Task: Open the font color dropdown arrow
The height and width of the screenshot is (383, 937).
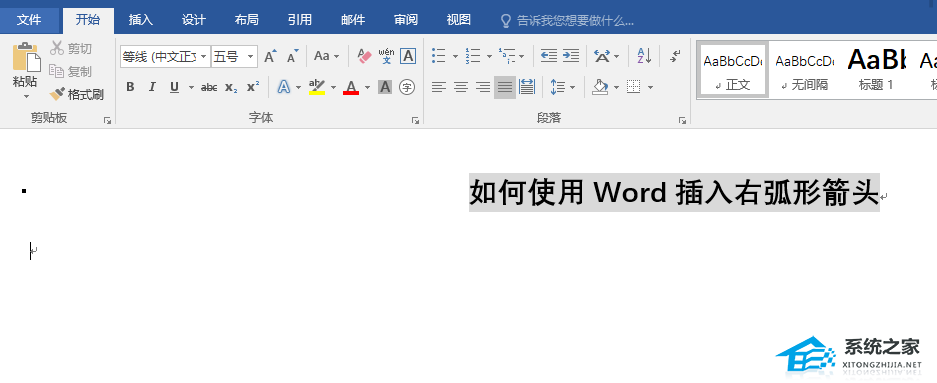Action: (x=368, y=88)
